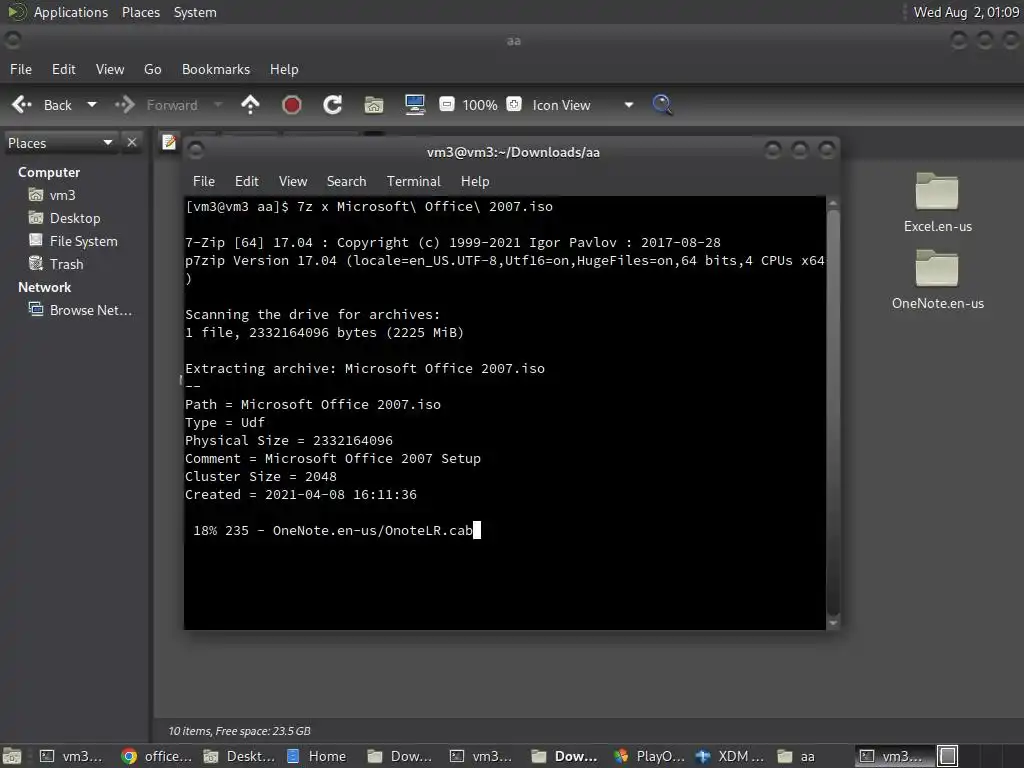Open terminal Help menu
The height and width of the screenshot is (768, 1024).
click(x=475, y=181)
